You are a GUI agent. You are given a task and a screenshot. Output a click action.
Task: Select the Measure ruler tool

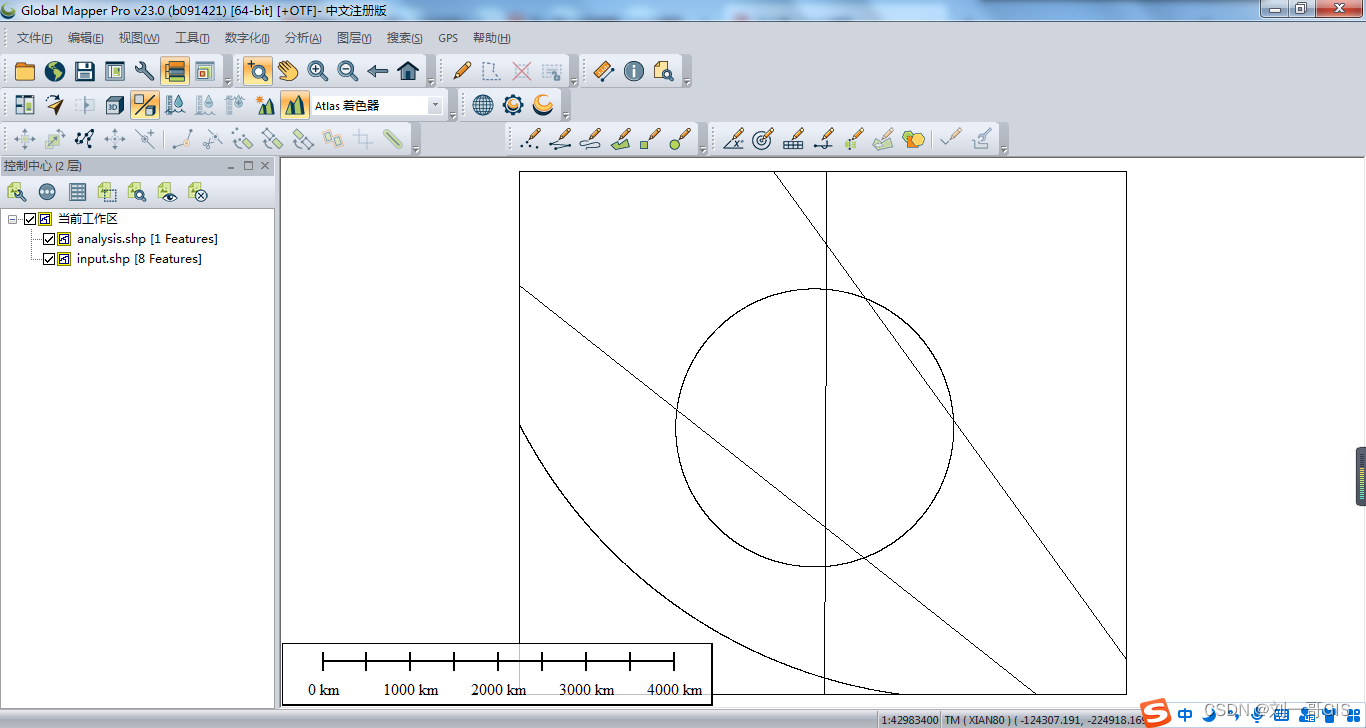pyautogui.click(x=603, y=71)
